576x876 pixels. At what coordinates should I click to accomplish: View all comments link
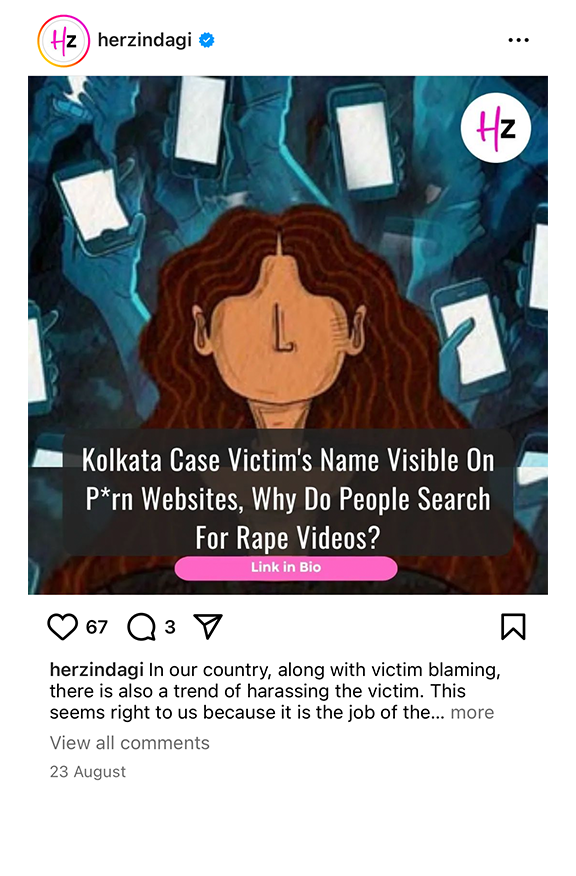point(130,743)
